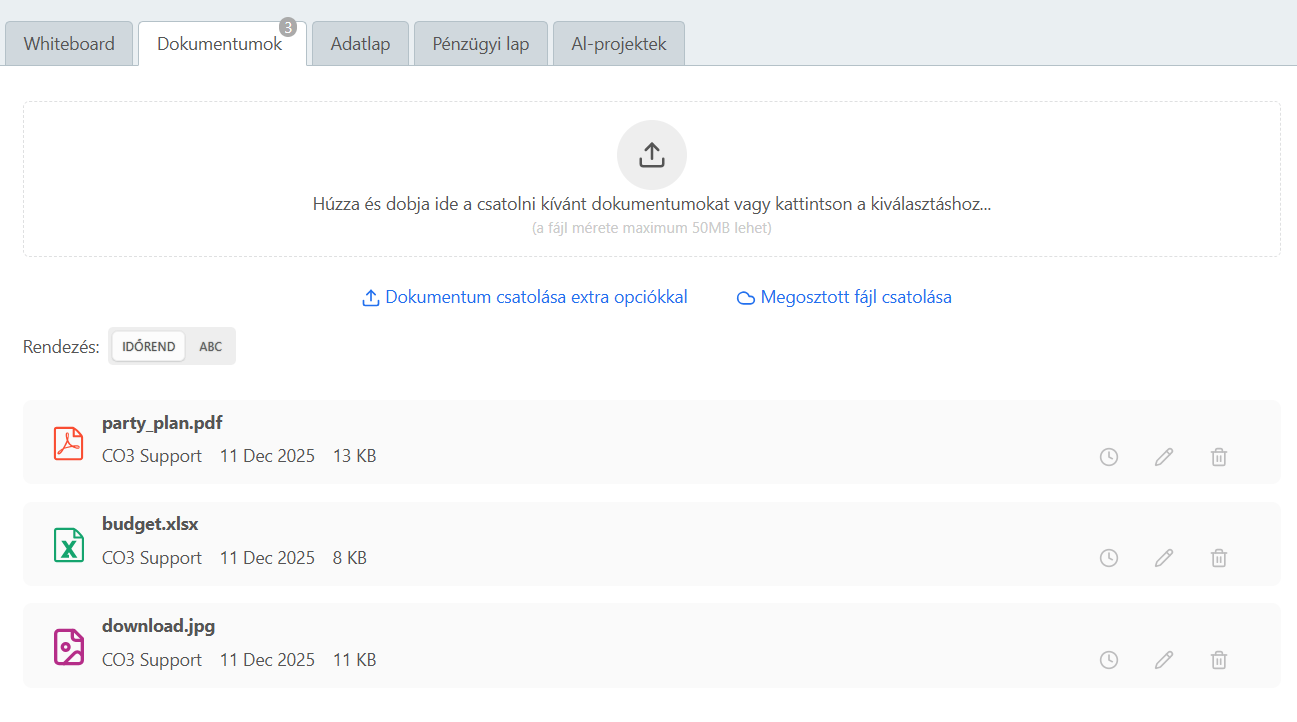Click the pencil icon to rename budget.xlsx
This screenshot has height=722, width=1297.
pyautogui.click(x=1163, y=557)
